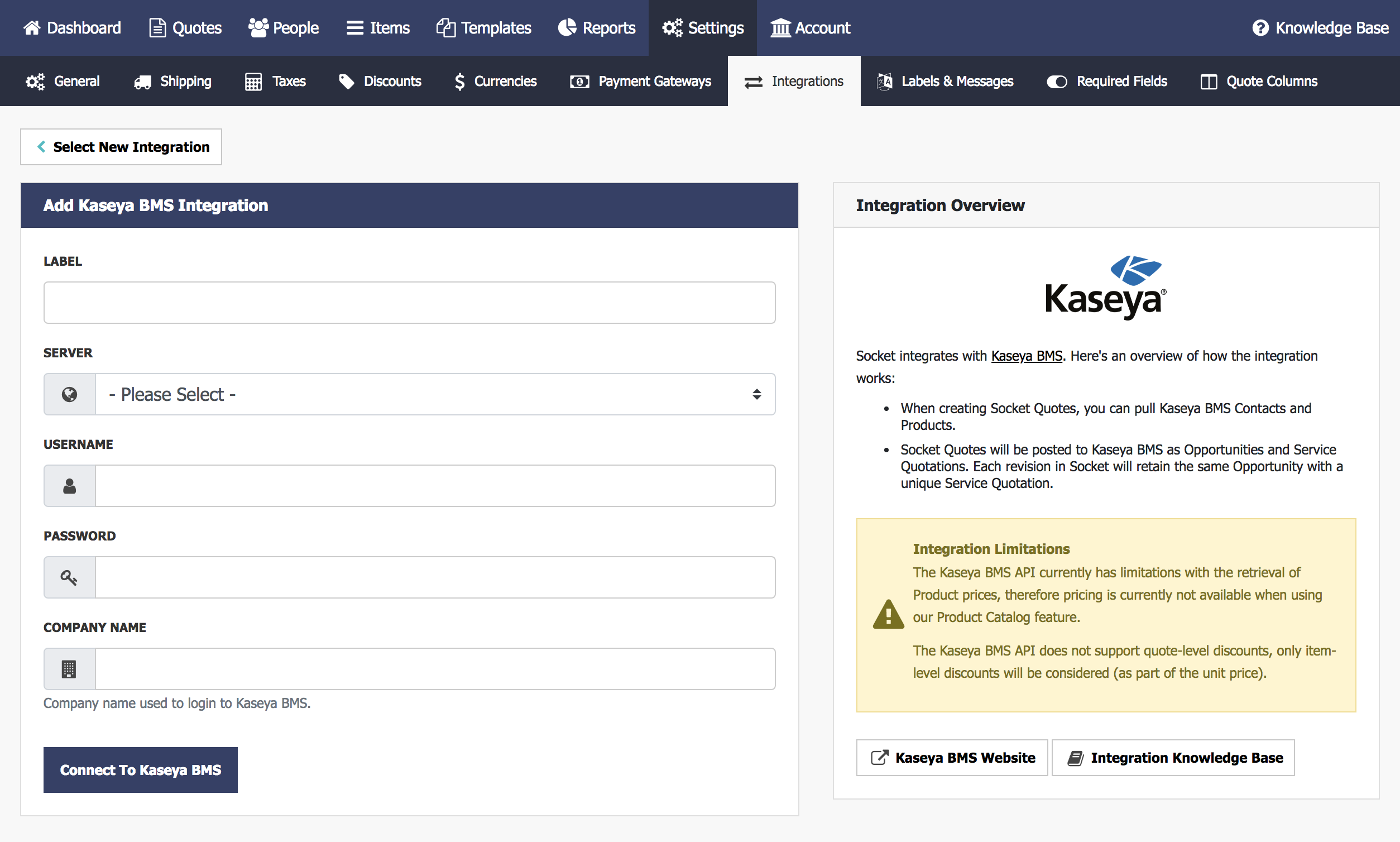Focus the Password input field
The width and height of the screenshot is (1400, 842).
[435, 577]
